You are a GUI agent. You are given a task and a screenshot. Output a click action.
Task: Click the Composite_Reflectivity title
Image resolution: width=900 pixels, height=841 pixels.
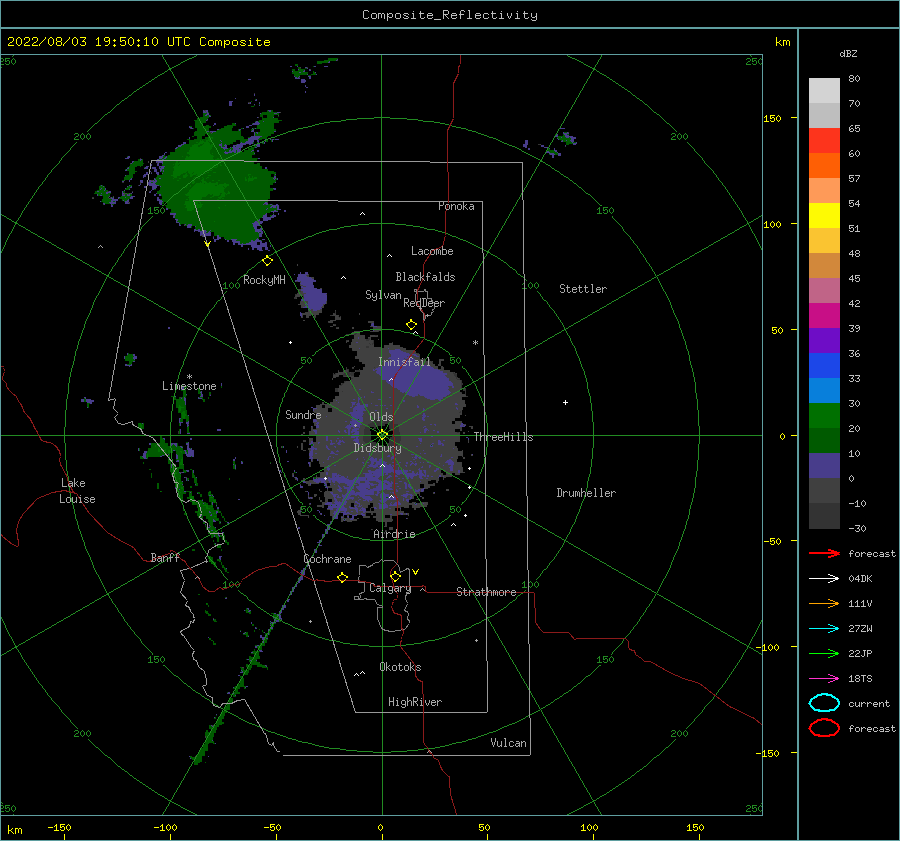click(449, 15)
